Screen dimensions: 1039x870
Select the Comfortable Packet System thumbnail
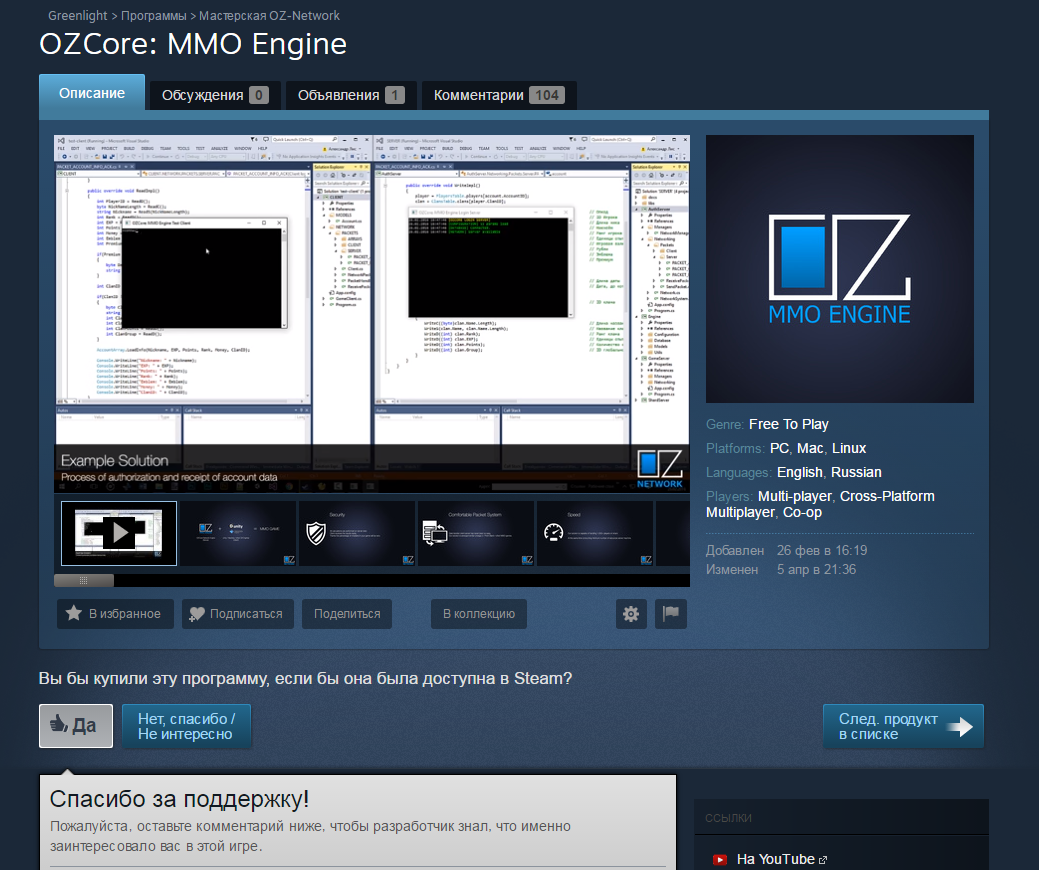tap(476, 533)
